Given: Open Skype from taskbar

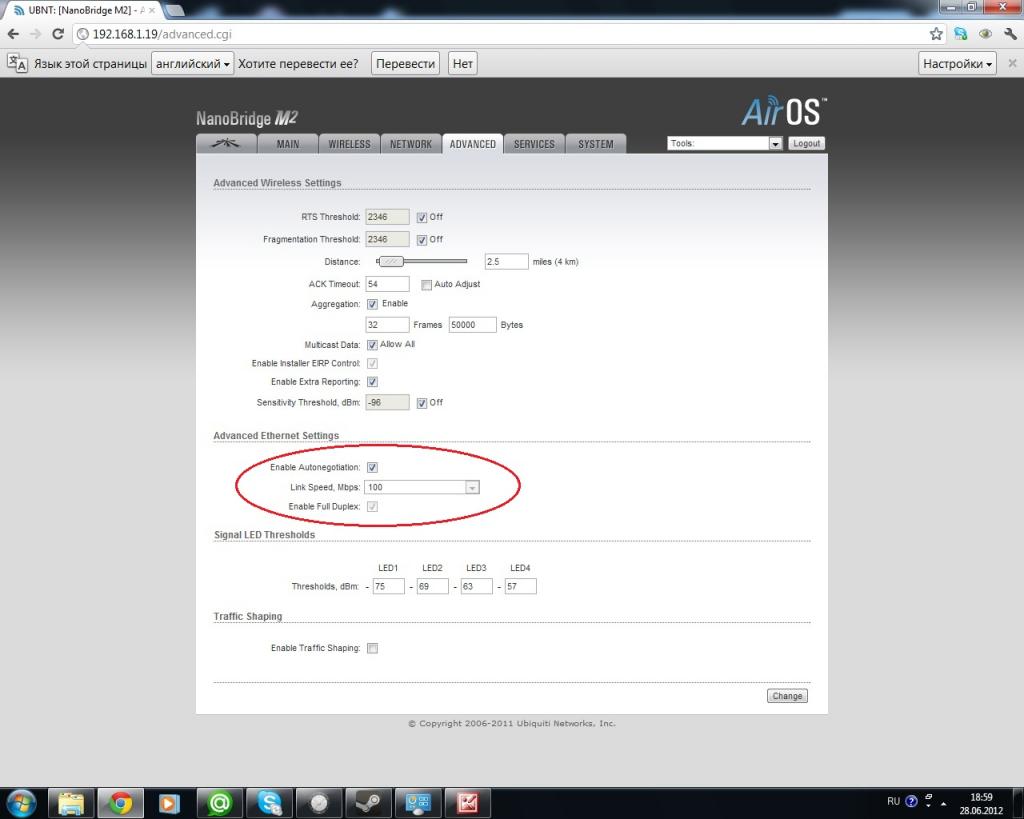Looking at the screenshot, I should [x=269, y=803].
